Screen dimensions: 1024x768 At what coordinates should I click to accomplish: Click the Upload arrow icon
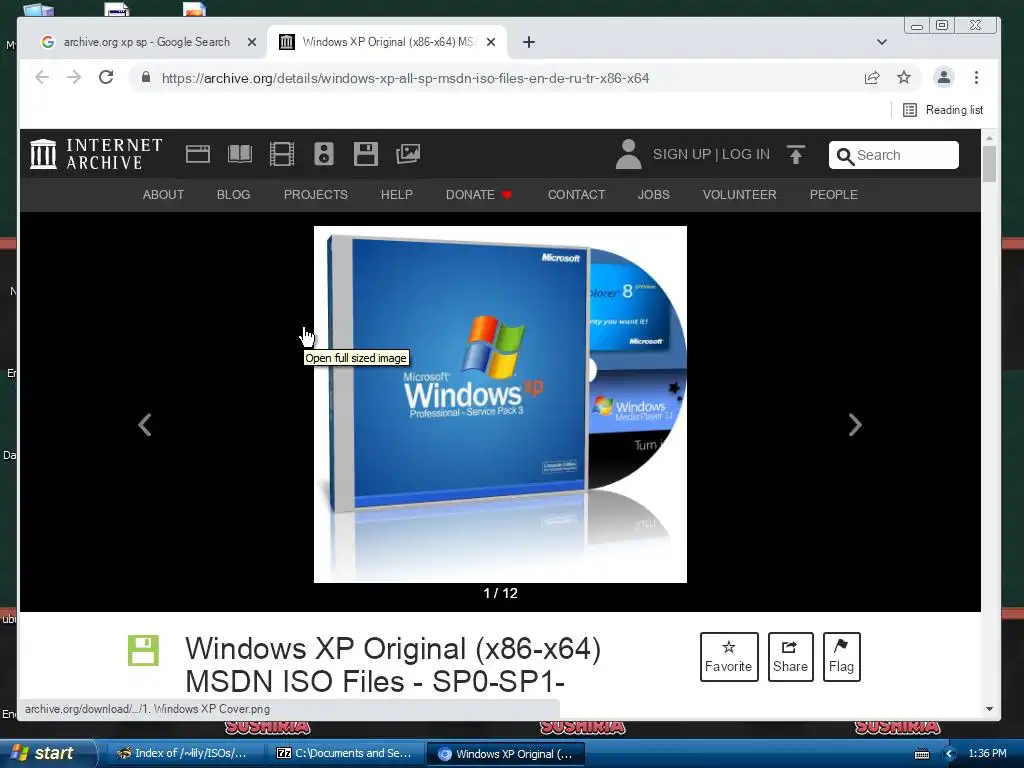[x=795, y=155]
